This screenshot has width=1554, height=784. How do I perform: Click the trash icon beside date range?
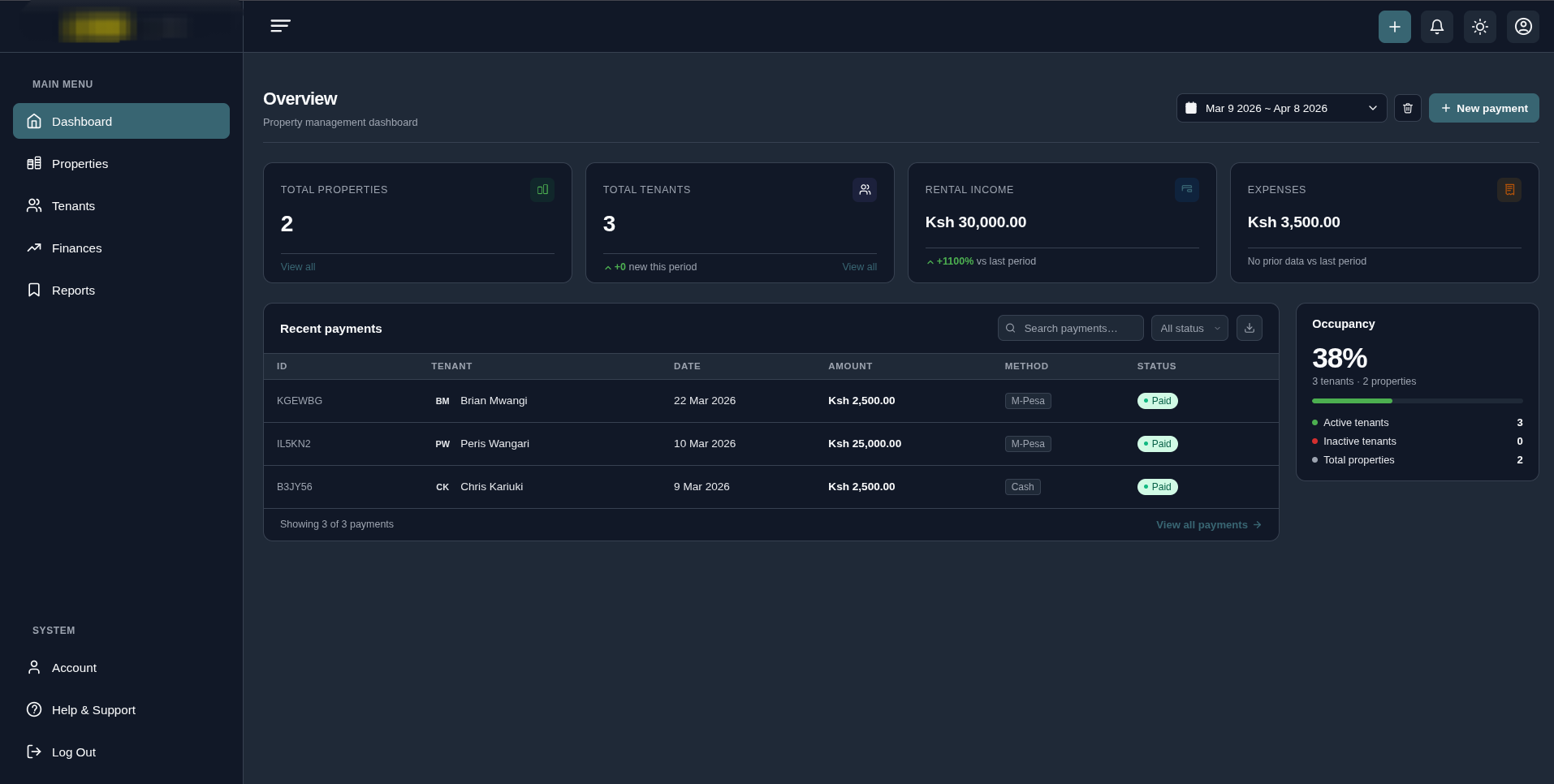1407,108
